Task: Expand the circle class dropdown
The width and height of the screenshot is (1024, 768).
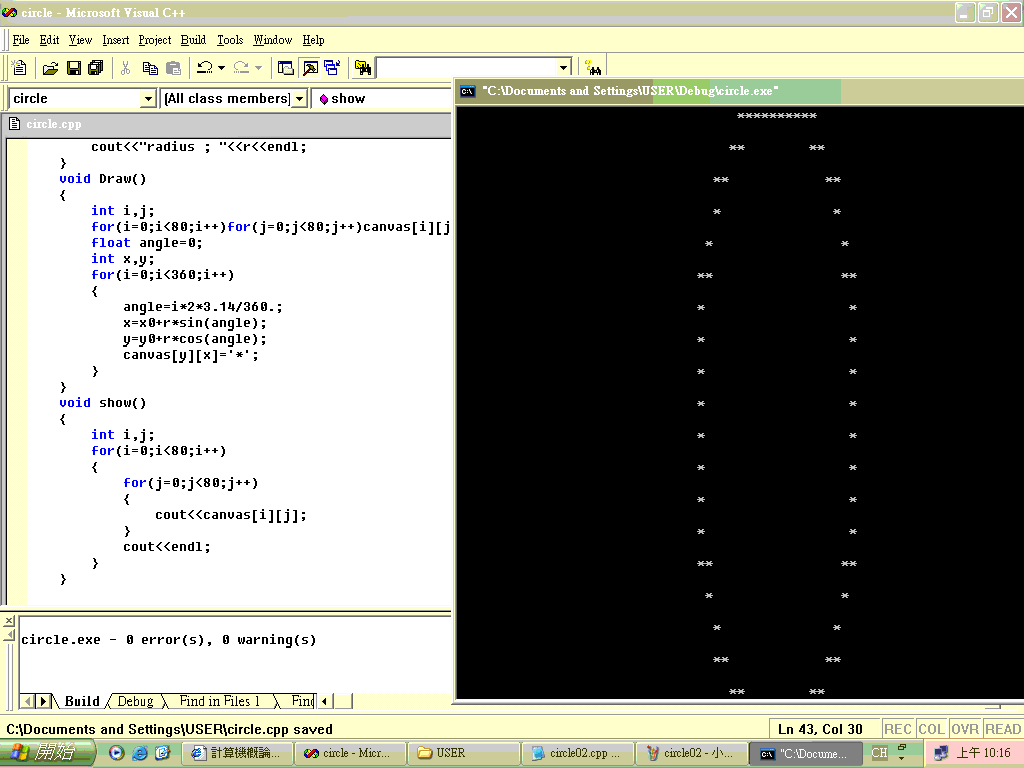Action: pos(148,99)
